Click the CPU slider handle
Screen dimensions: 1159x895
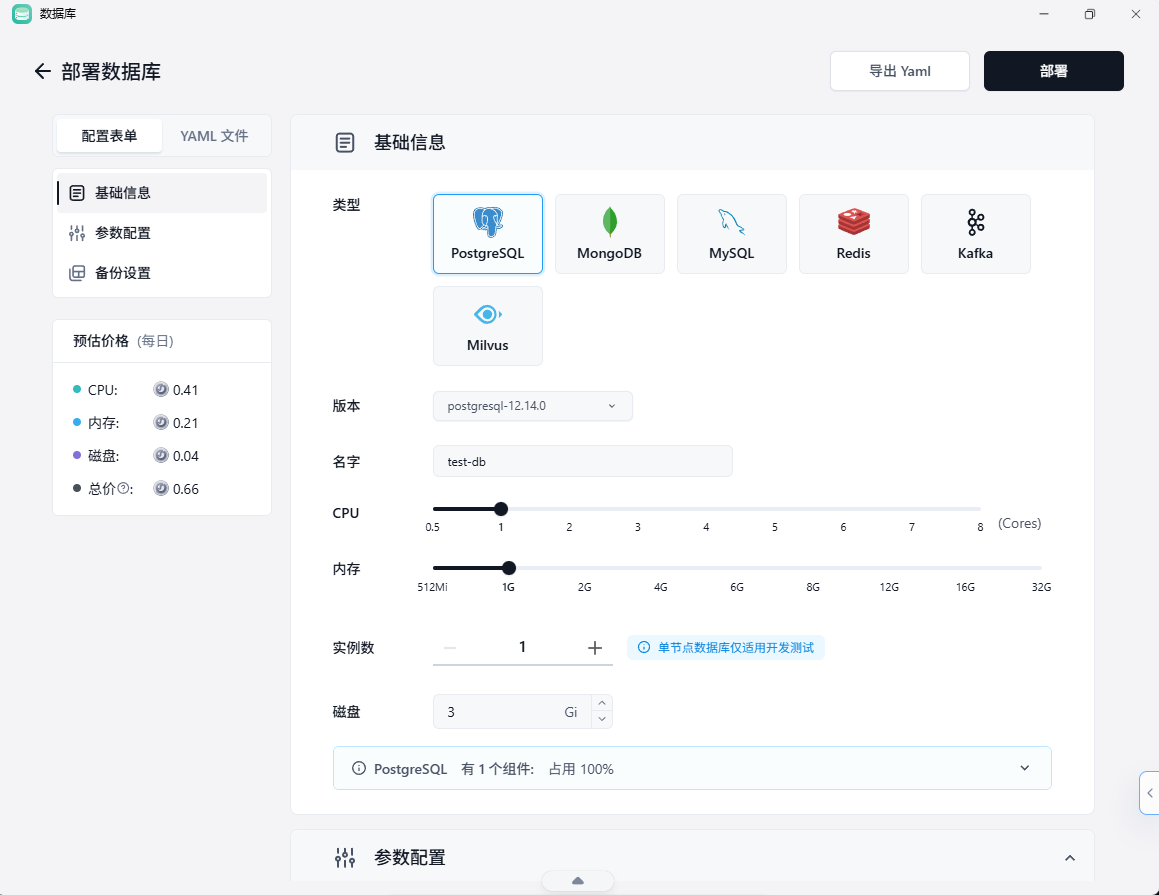pyautogui.click(x=500, y=508)
